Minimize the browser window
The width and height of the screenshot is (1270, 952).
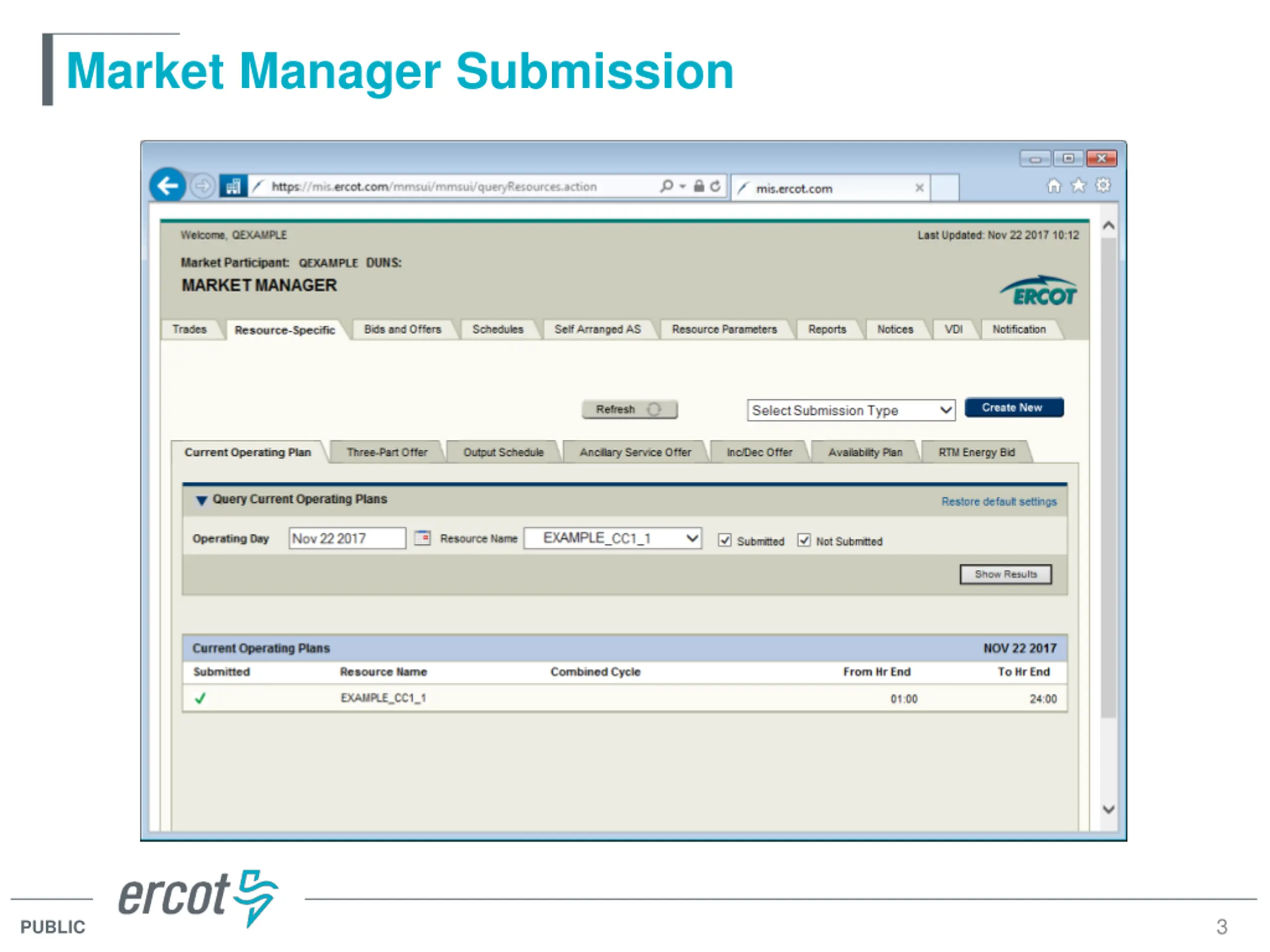[1035, 158]
